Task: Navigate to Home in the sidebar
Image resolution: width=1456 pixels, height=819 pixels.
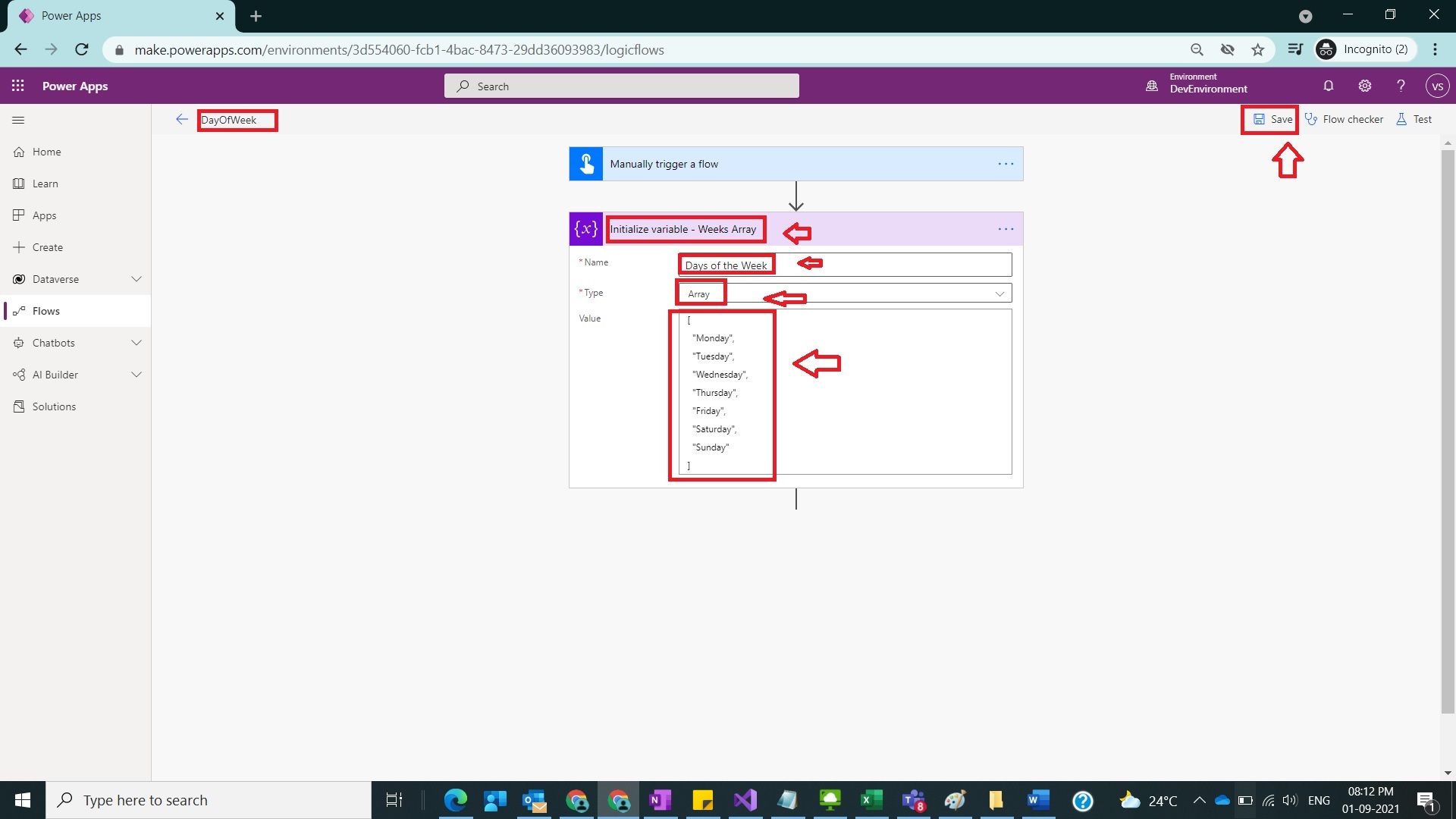Action: point(45,152)
